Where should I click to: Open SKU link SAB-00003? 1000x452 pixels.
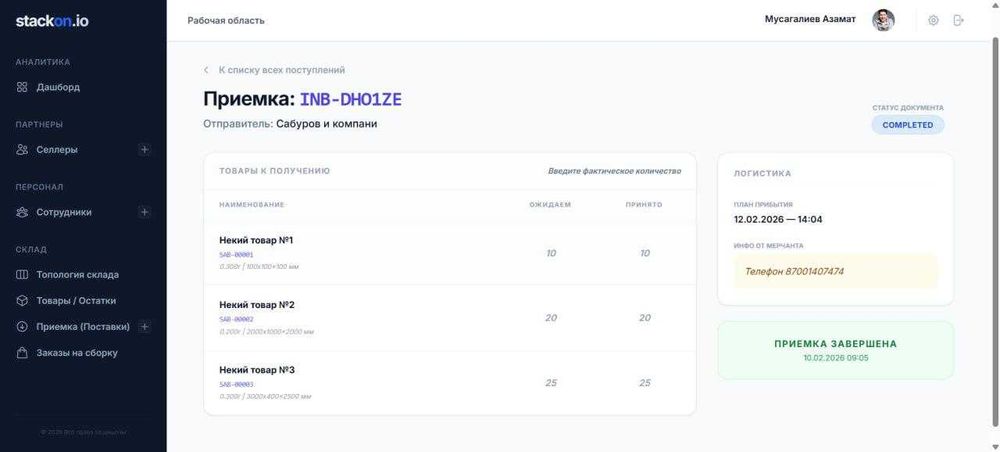click(x=236, y=385)
